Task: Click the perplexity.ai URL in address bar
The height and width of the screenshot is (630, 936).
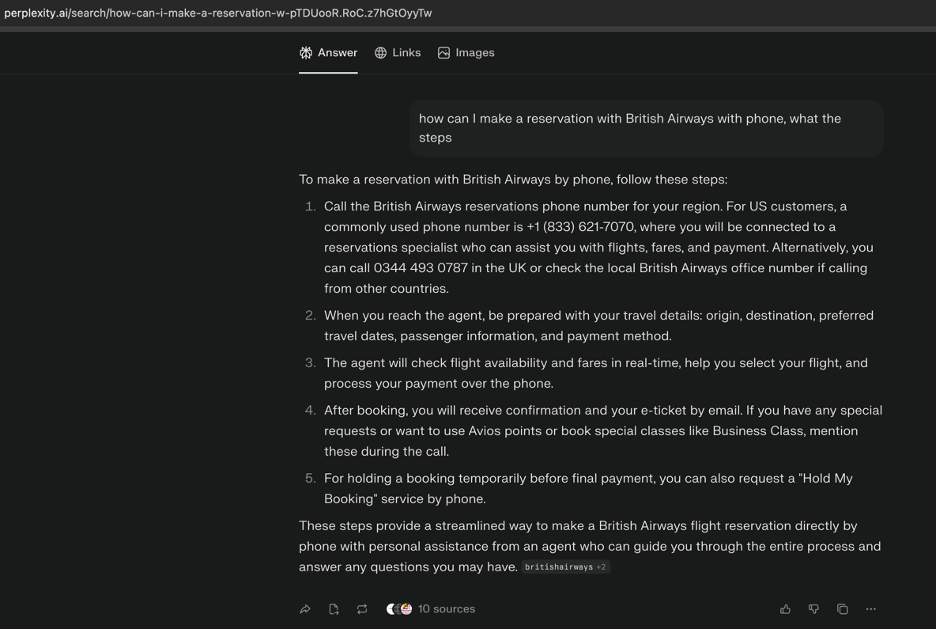Action: [217, 13]
